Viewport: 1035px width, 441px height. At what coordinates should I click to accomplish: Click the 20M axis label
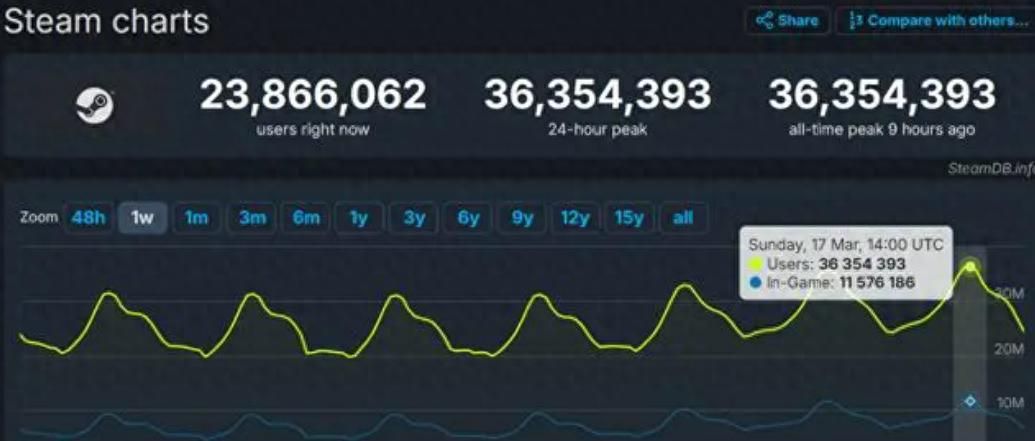coord(1009,349)
